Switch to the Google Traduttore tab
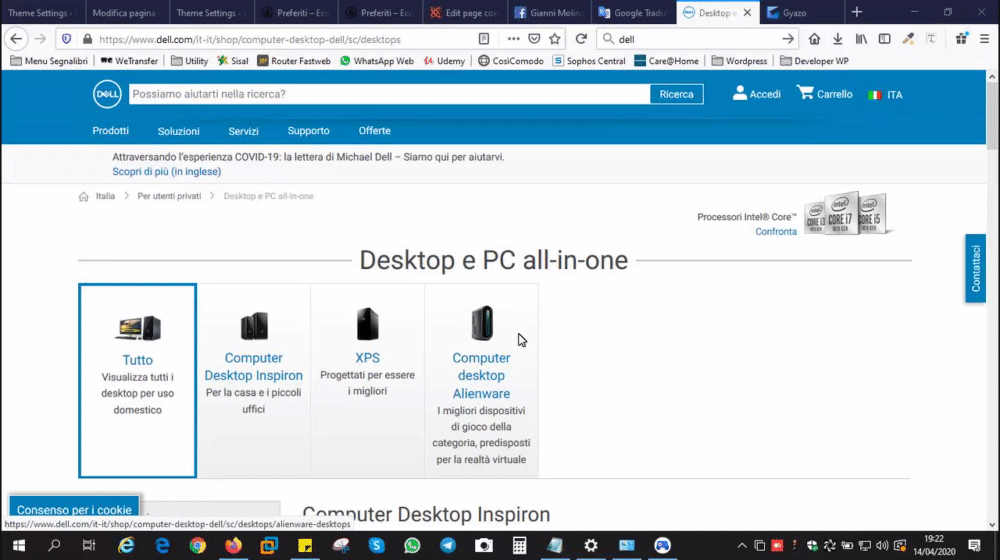 pos(633,12)
